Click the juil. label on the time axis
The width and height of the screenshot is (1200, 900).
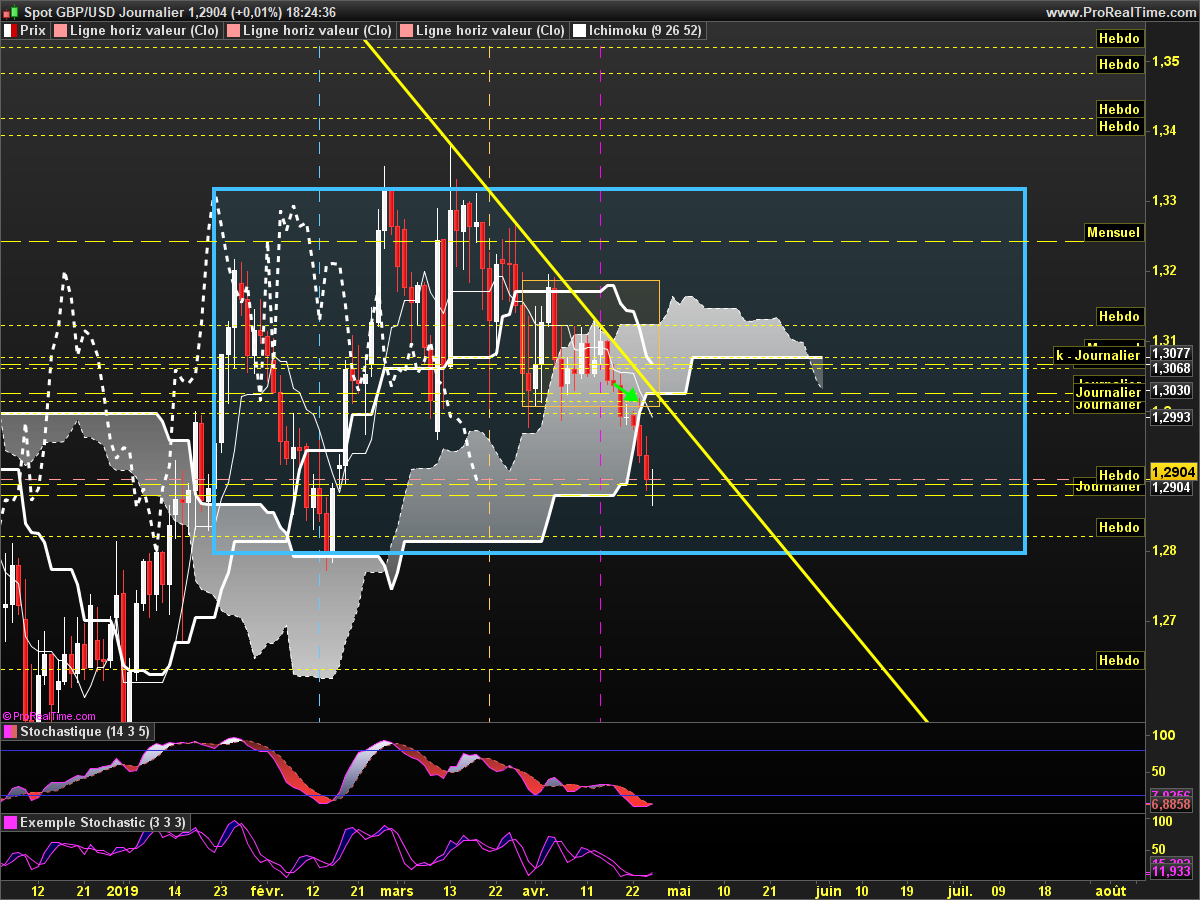[959, 889]
